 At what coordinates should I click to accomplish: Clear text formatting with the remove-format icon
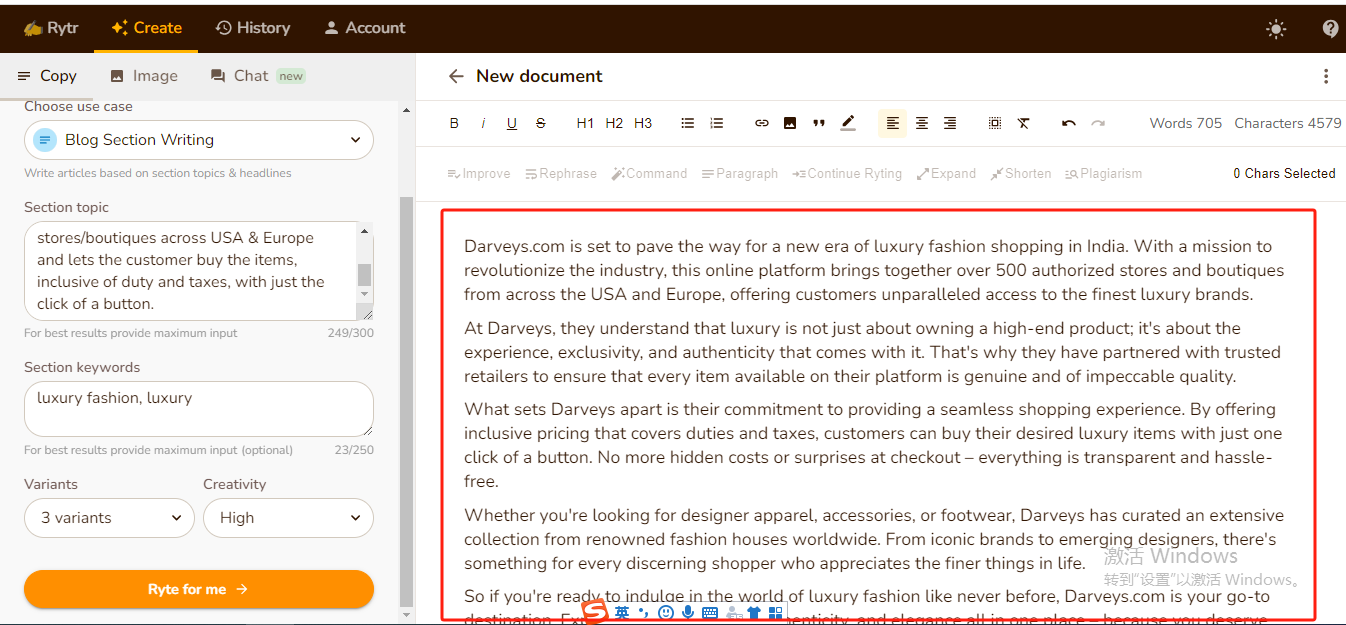[1024, 123]
